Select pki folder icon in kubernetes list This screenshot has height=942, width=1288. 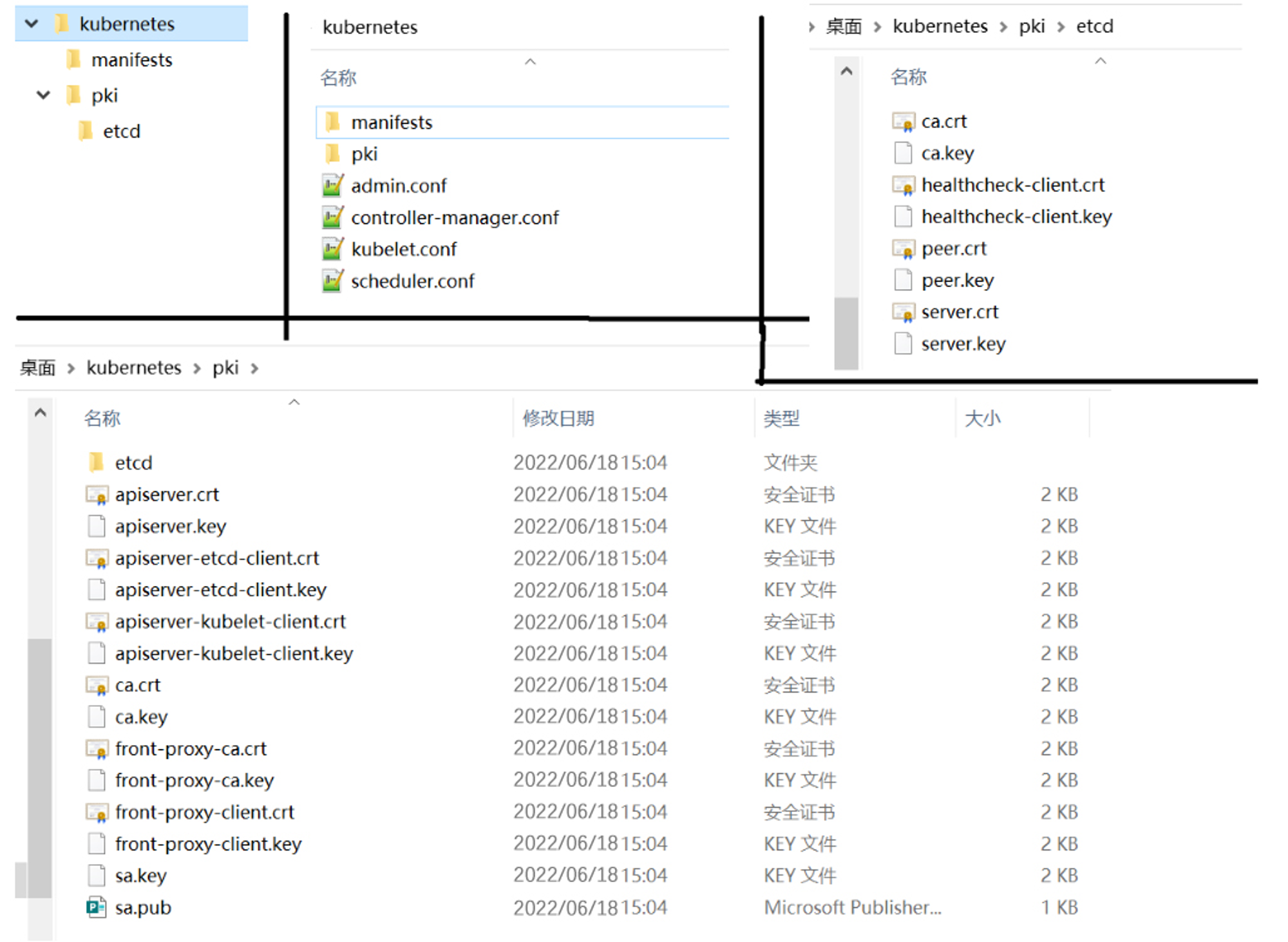(x=332, y=154)
